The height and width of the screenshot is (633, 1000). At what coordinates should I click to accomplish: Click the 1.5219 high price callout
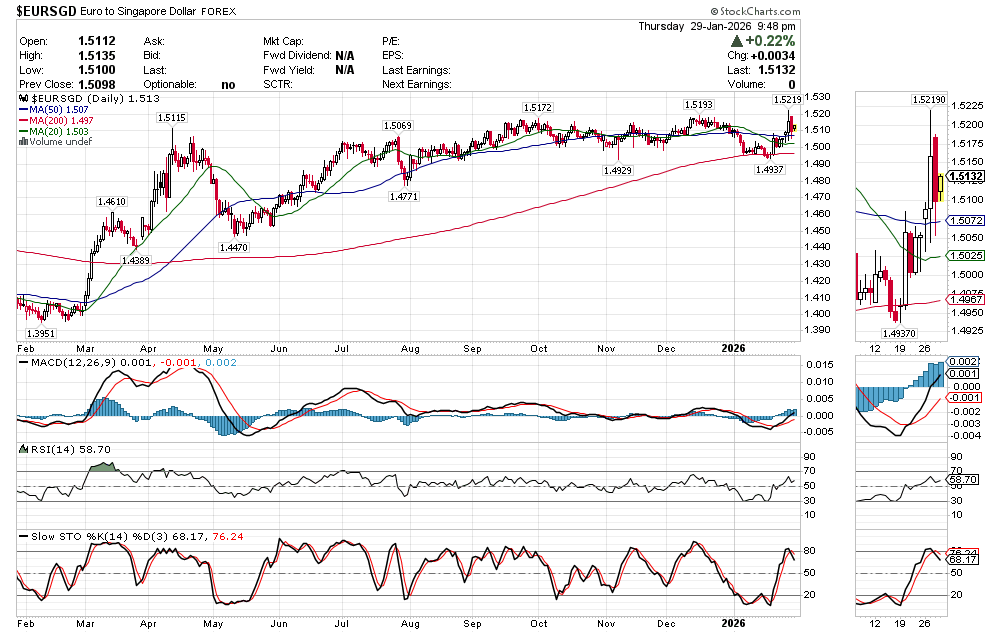tap(786, 100)
